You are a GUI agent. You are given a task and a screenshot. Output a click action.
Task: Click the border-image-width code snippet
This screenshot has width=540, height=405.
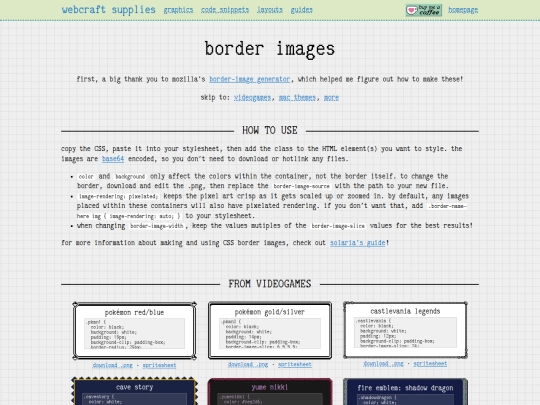pos(157,226)
